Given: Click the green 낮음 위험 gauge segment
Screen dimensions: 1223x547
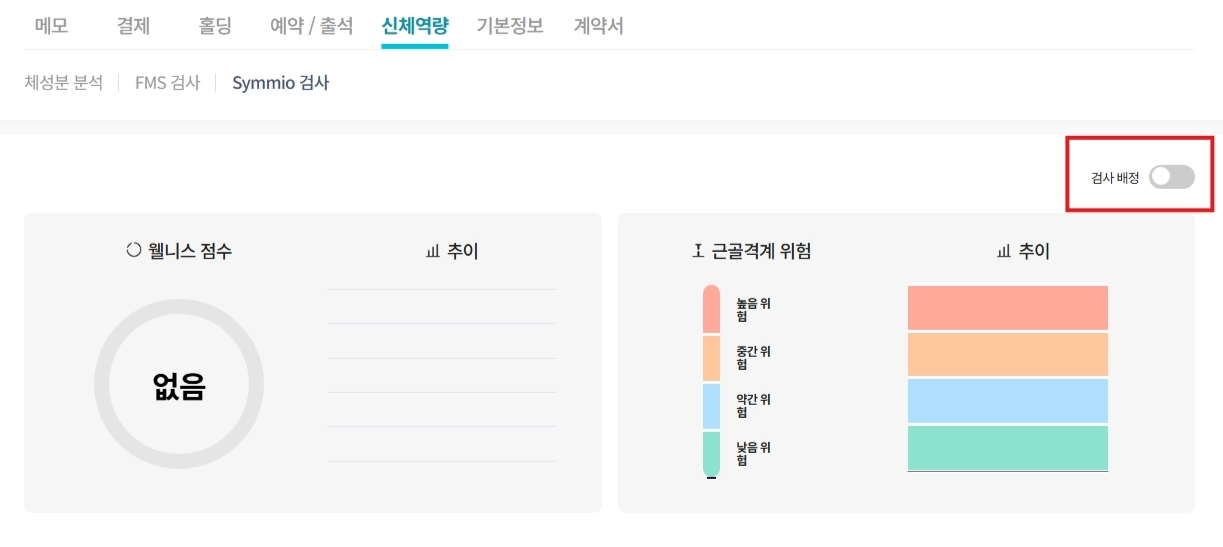Looking at the screenshot, I should coord(711,454).
